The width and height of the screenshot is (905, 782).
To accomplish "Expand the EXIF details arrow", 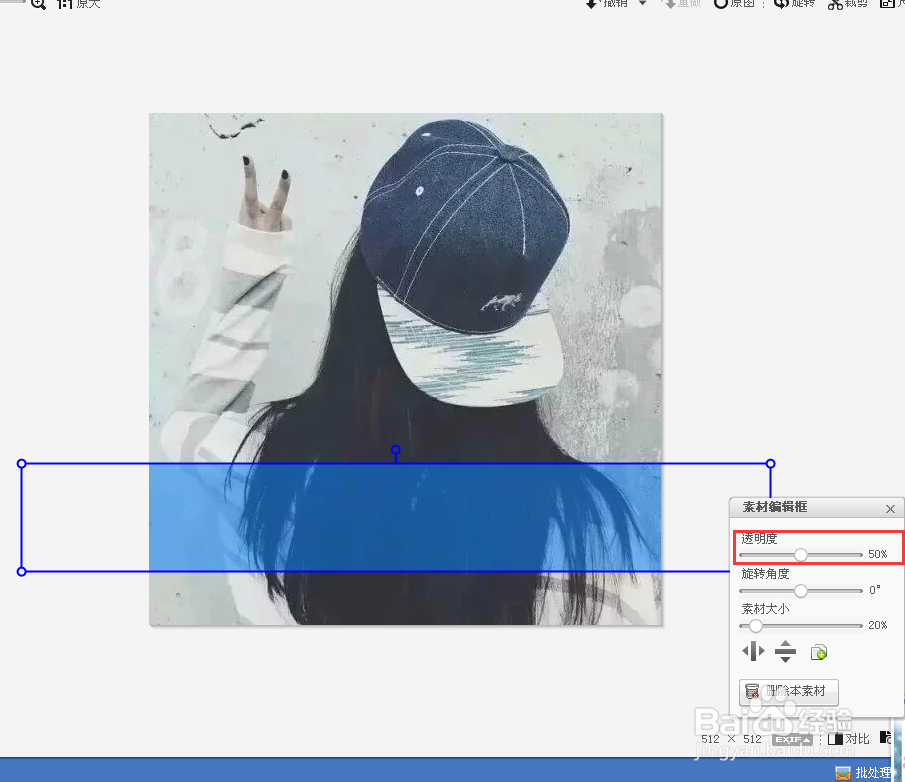I will 806,739.
